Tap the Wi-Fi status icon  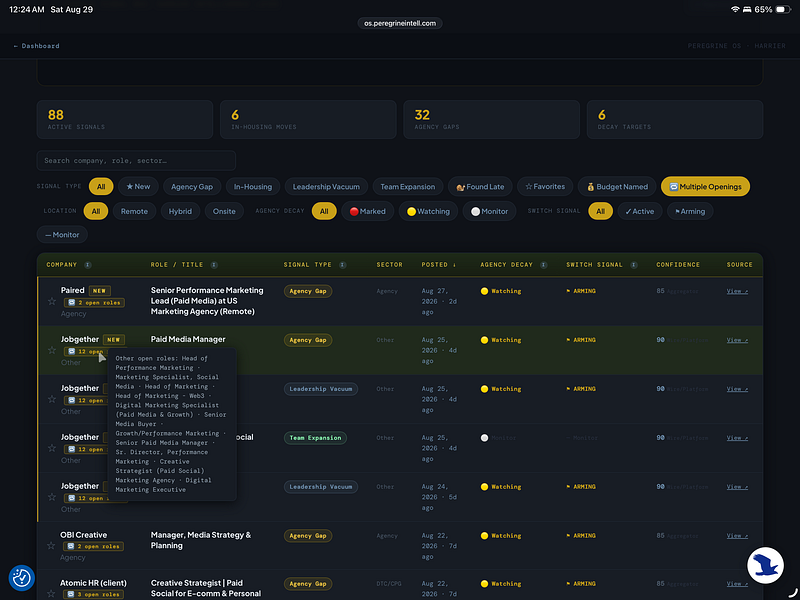(735, 9)
